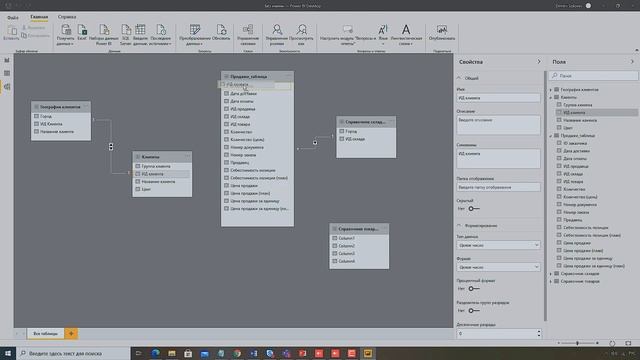Select Группа клиента in Поля list

[577, 105]
